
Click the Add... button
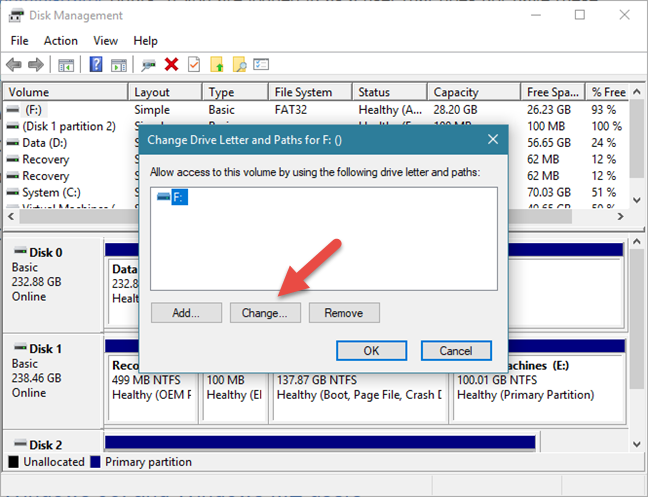(186, 313)
